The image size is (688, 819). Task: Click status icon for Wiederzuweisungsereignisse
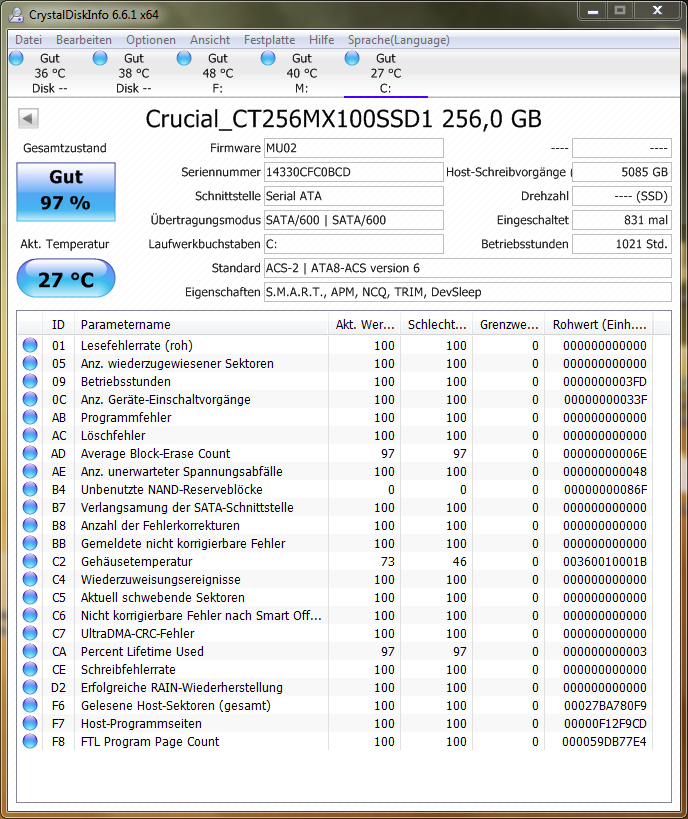click(30, 579)
